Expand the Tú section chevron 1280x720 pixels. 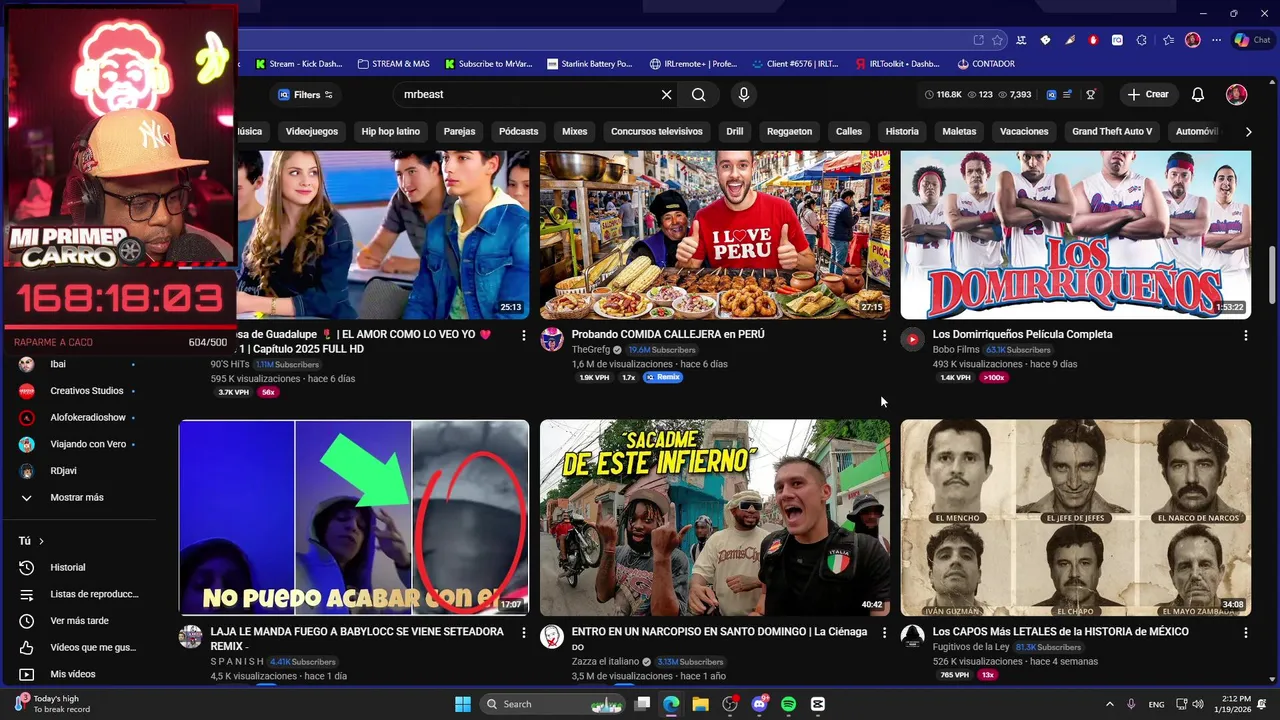coord(41,541)
